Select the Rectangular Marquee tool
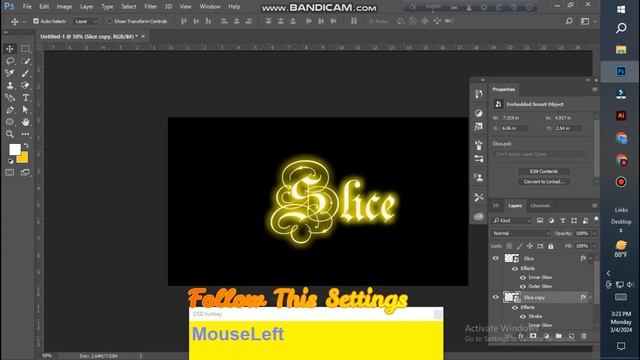 (x=25, y=49)
